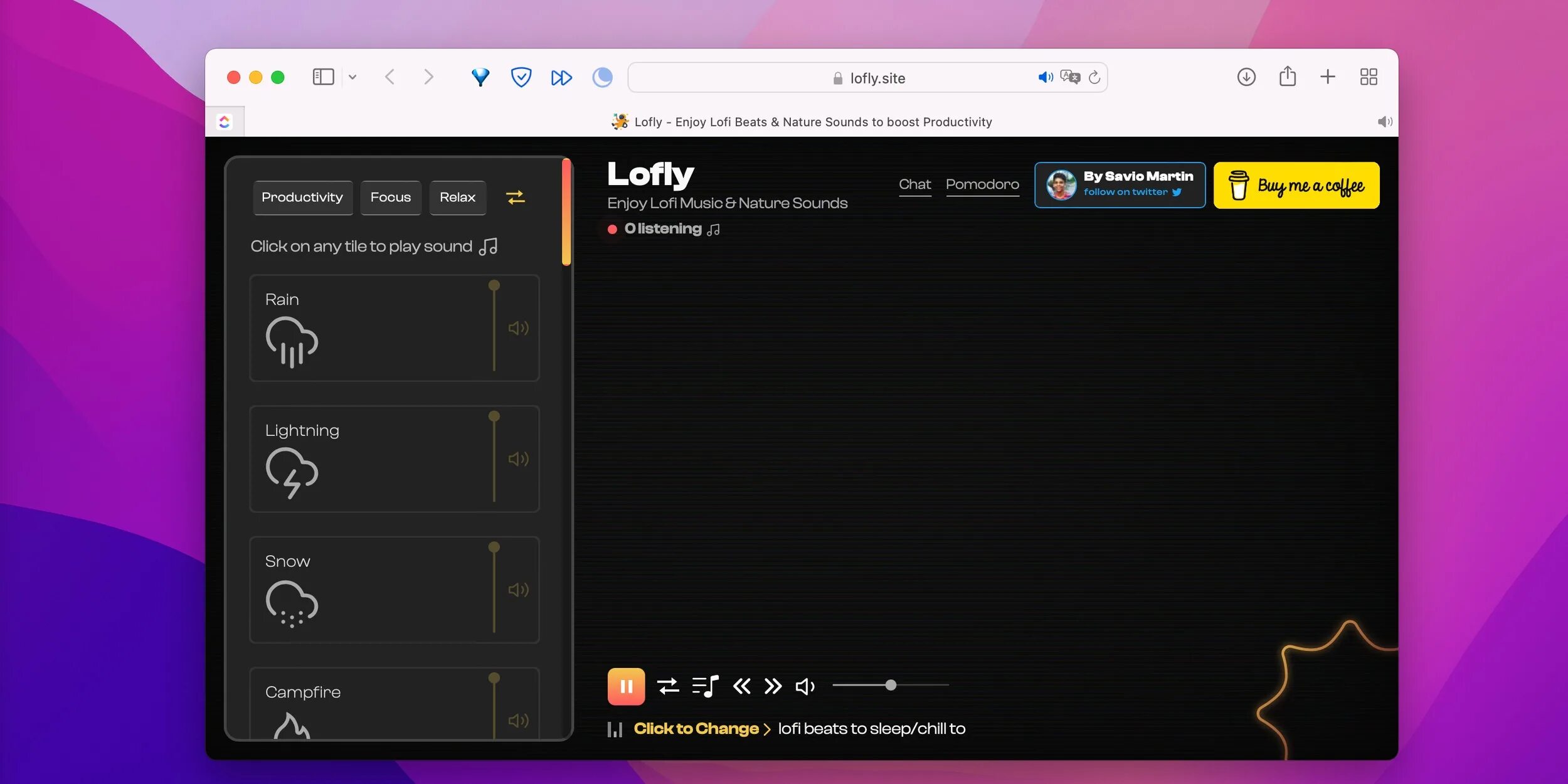Click the Buy me a coffee button
The image size is (1568, 784).
(x=1296, y=185)
